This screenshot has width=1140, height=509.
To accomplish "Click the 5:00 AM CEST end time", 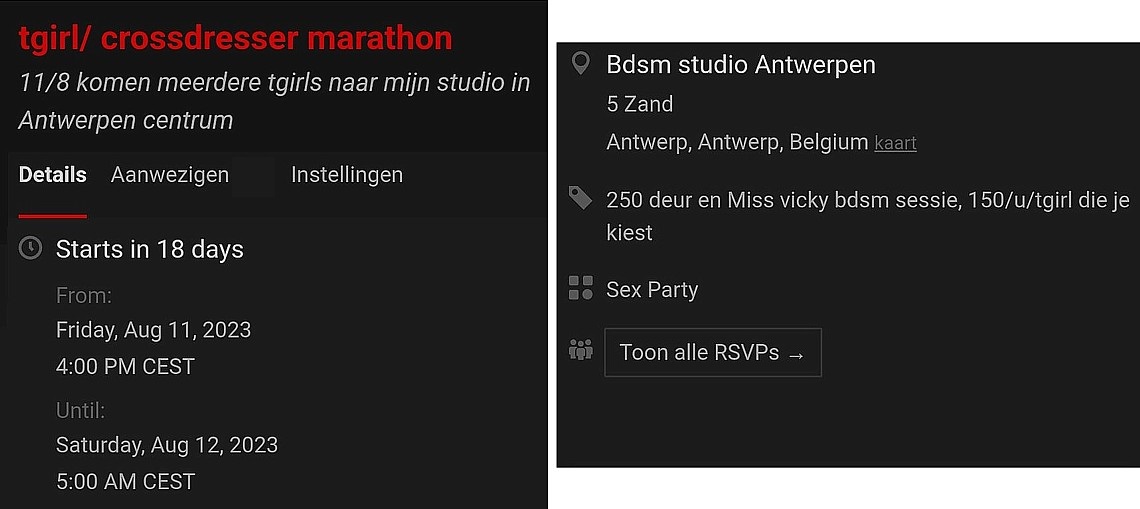I will tap(125, 482).
